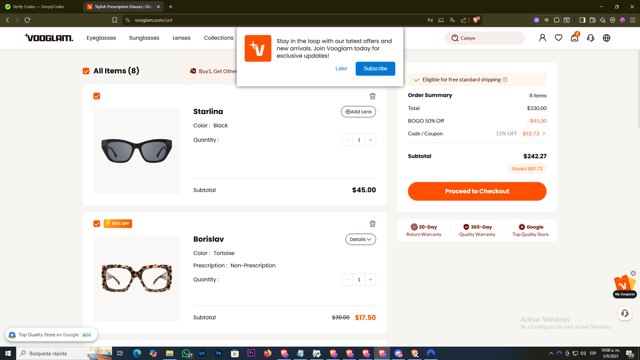Click the site search field

[x=484, y=38]
